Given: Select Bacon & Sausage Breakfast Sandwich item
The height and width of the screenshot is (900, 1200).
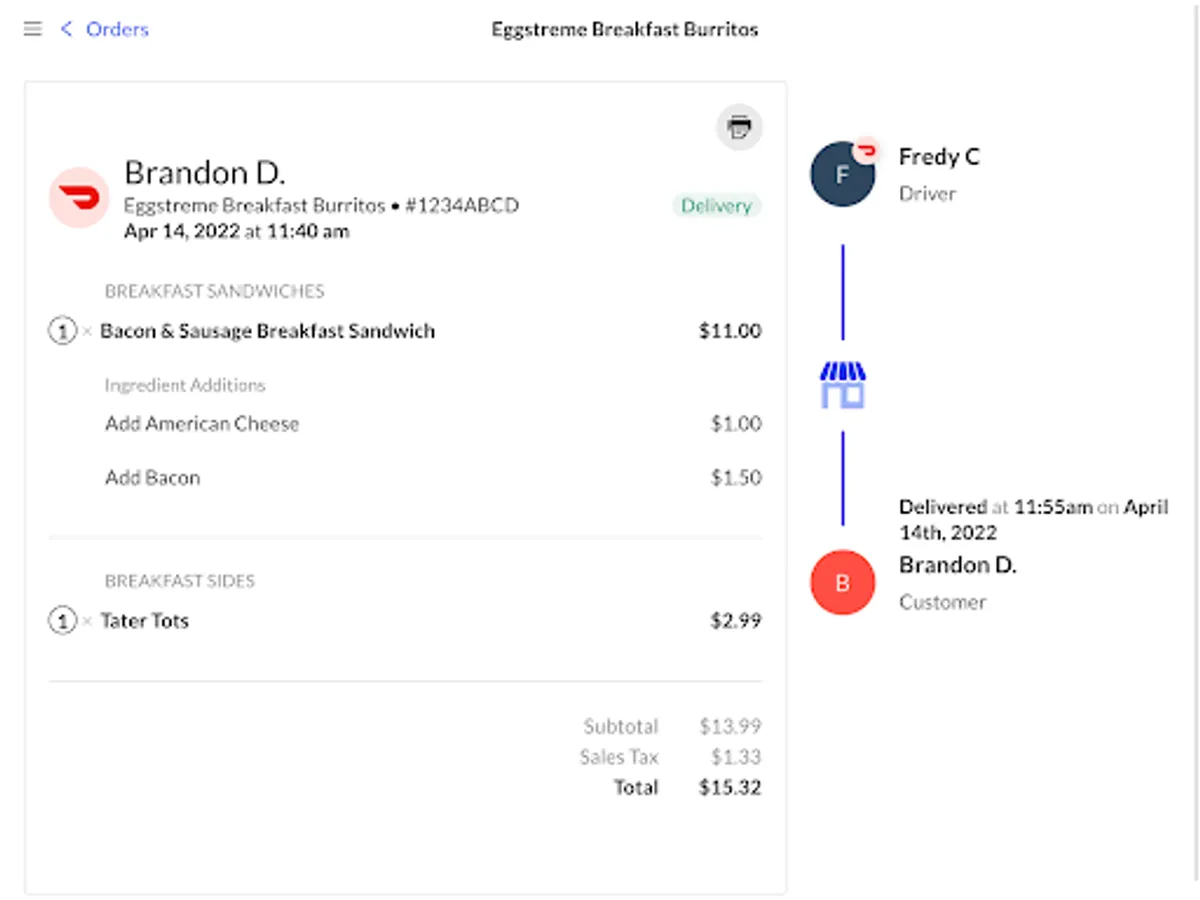Looking at the screenshot, I should [268, 331].
